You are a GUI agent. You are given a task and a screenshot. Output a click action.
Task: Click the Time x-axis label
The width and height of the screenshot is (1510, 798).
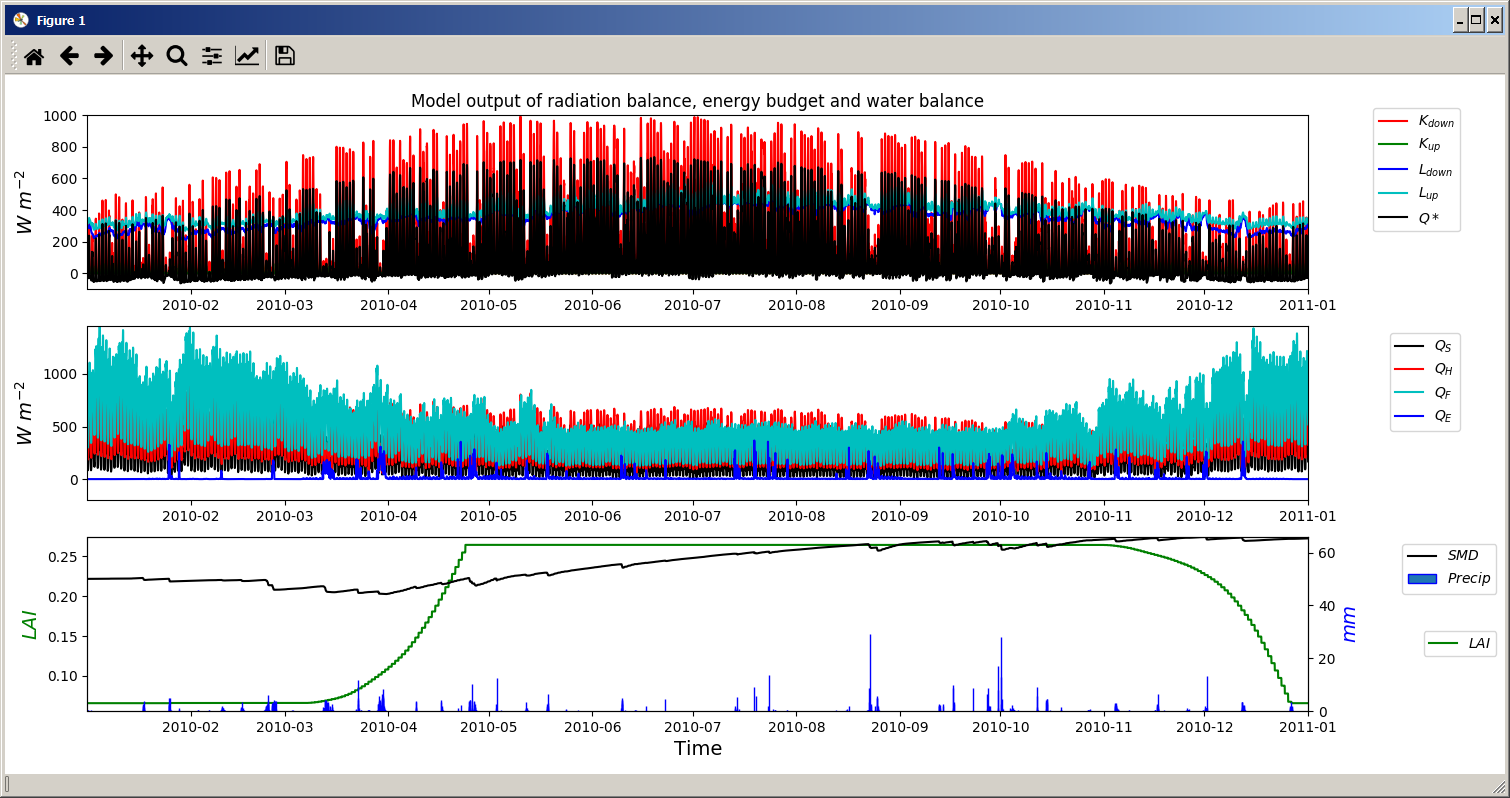[697, 748]
